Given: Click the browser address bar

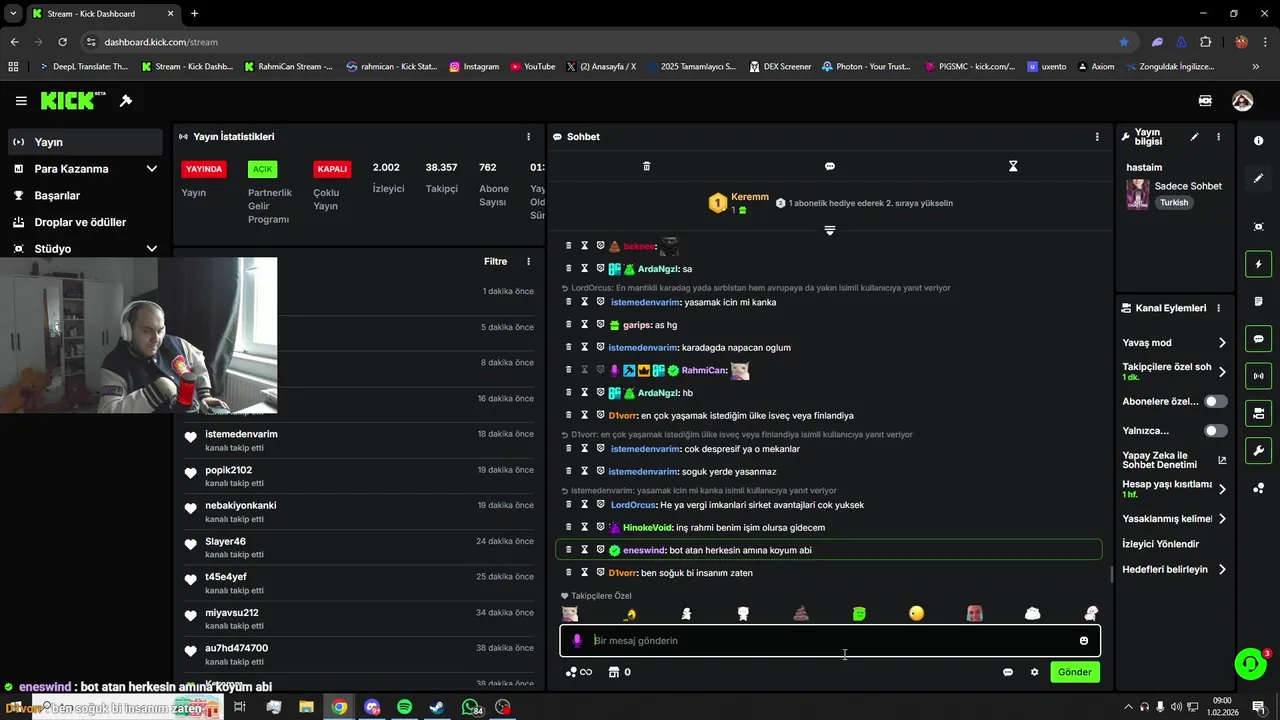Looking at the screenshot, I should pos(600,42).
